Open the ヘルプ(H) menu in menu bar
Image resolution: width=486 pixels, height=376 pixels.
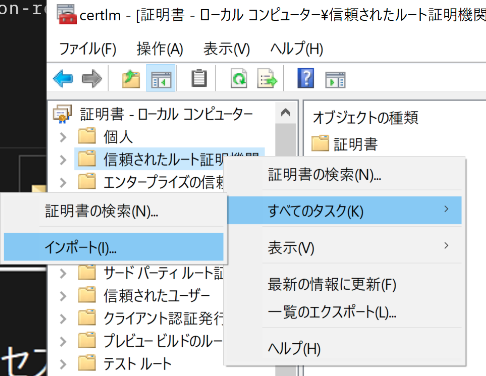297,49
